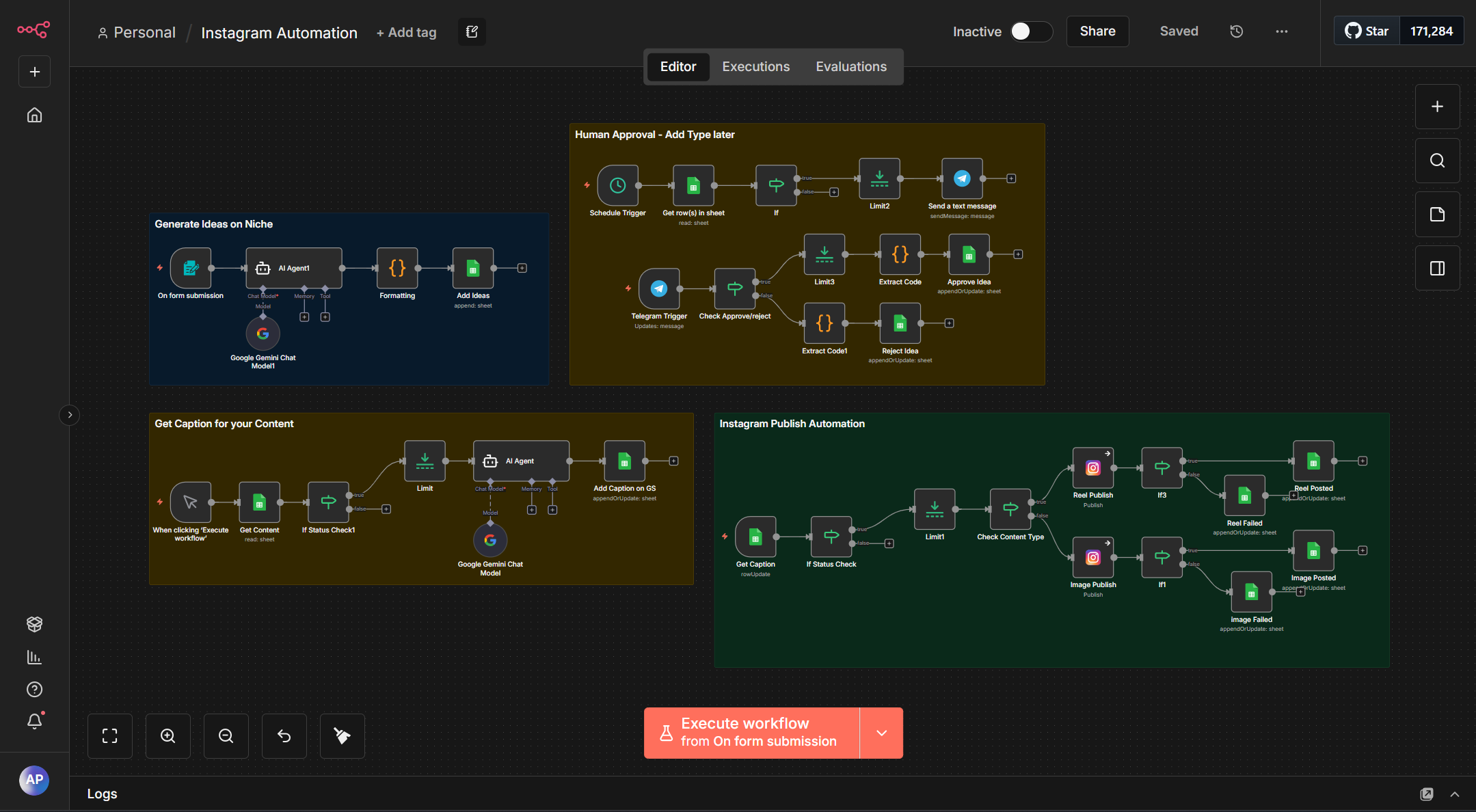The width and height of the screenshot is (1476, 812).
Task: Toggle the workflow Inactive switch
Action: coord(1030,31)
